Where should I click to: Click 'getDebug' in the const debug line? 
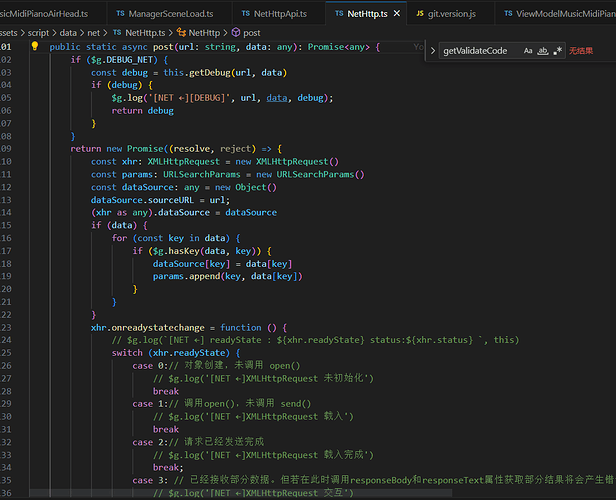(210, 73)
